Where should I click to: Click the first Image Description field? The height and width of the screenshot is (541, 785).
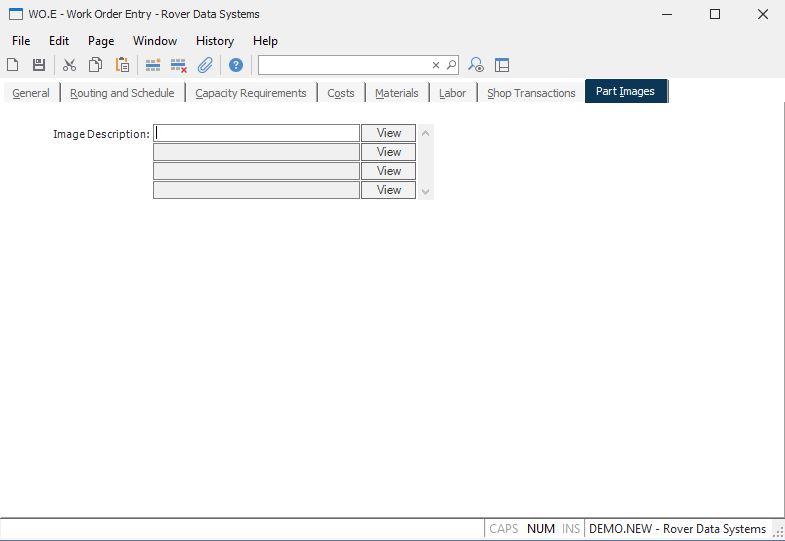click(x=256, y=133)
